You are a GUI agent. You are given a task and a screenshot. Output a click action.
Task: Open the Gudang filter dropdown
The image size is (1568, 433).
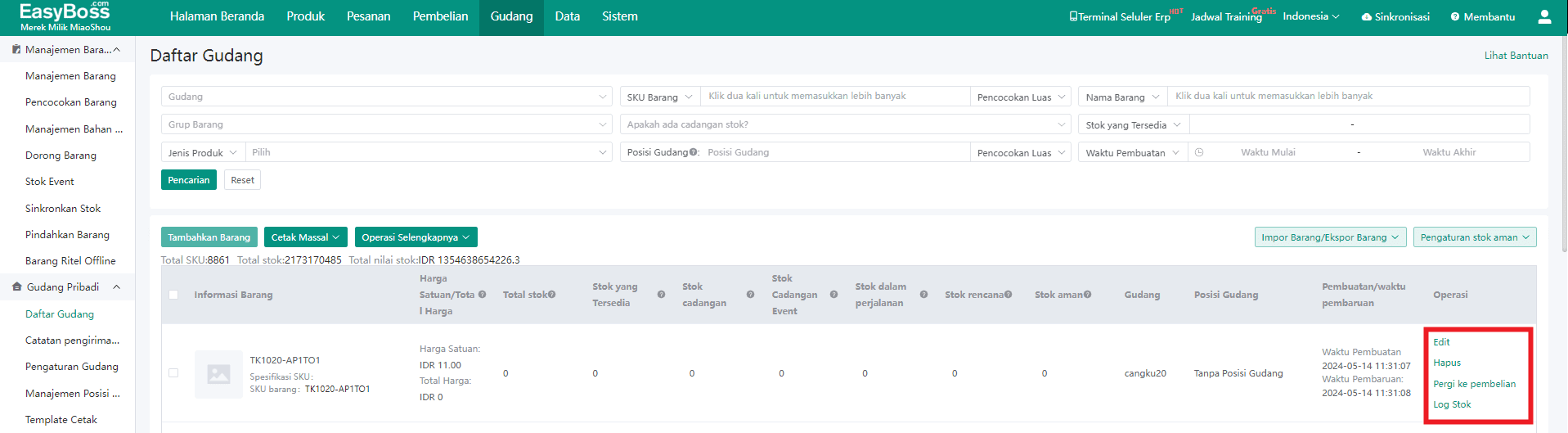(386, 97)
